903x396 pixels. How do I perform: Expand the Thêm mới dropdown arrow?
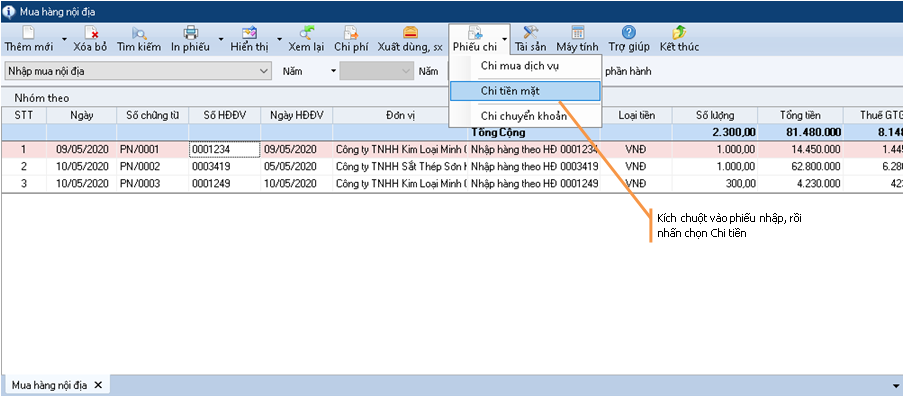(64, 40)
